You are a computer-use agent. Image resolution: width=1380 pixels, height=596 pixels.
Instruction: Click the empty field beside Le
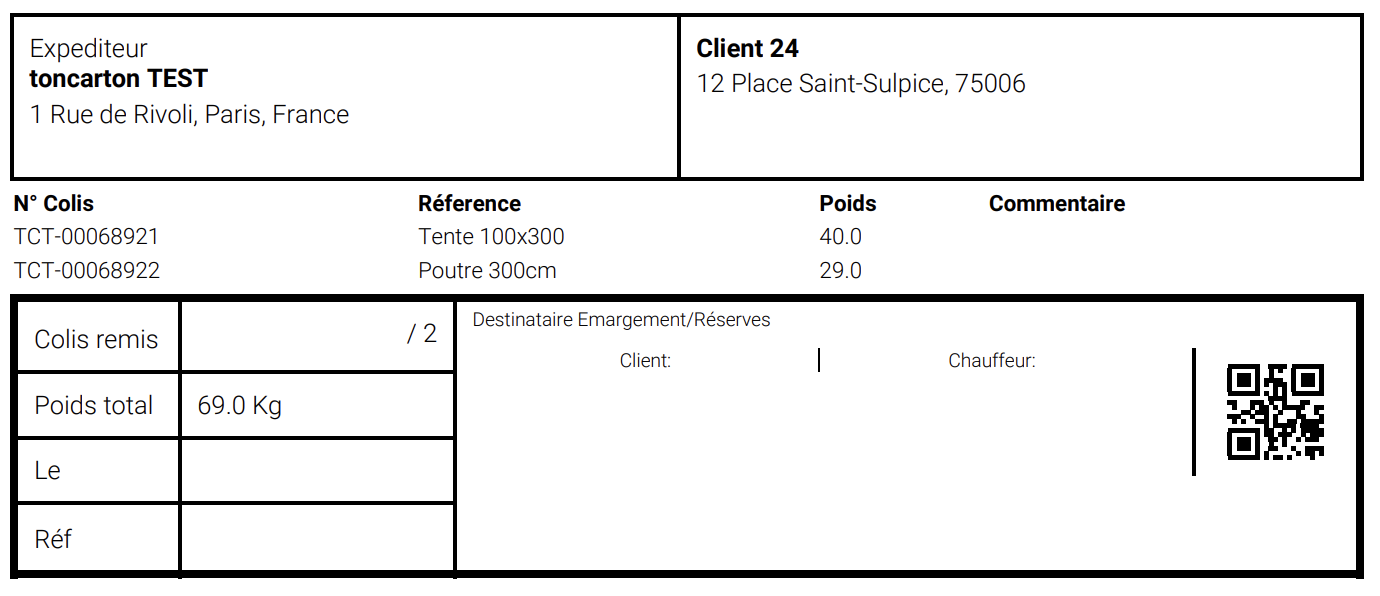point(317,471)
